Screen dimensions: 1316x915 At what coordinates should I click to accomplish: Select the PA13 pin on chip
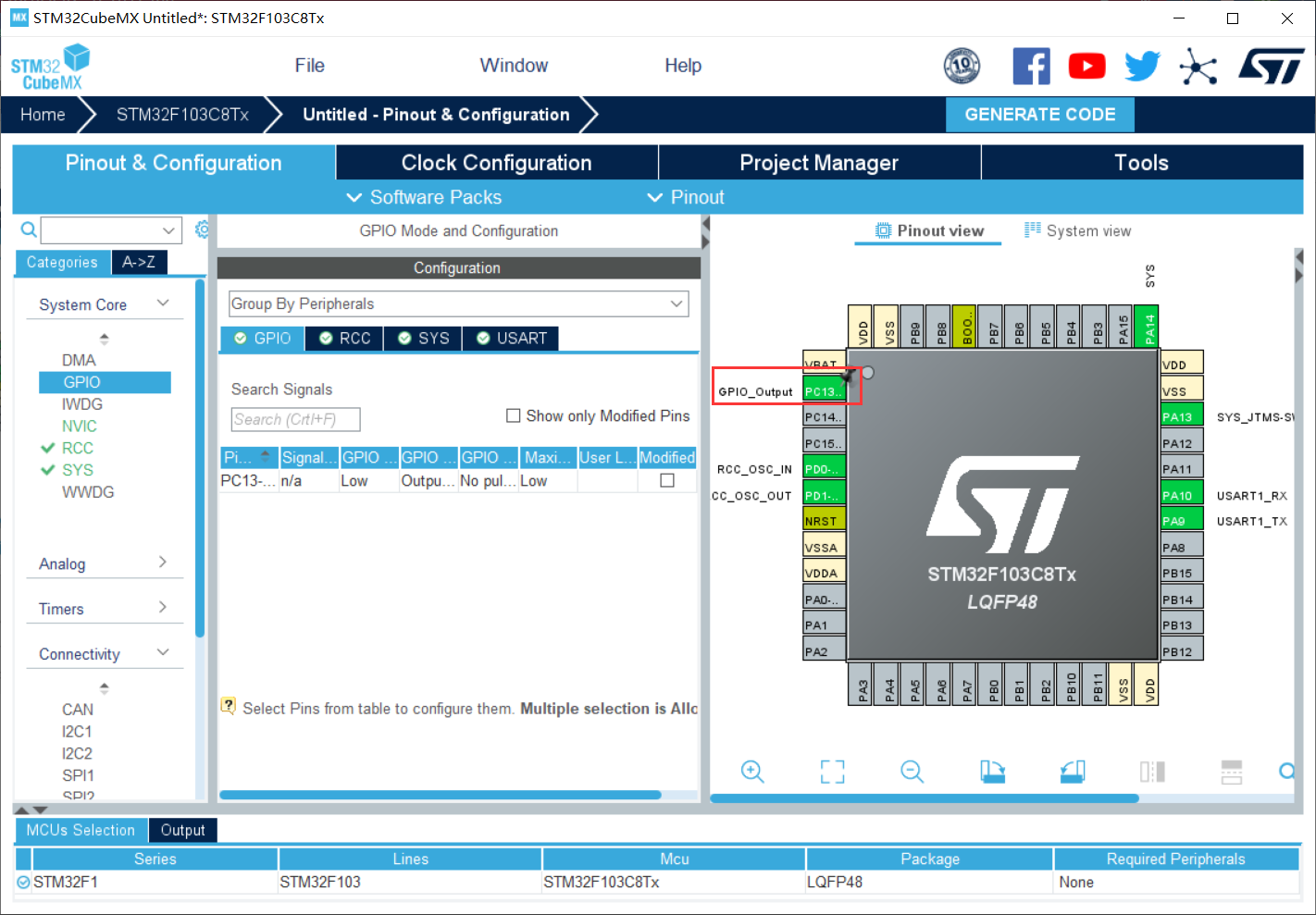click(x=1183, y=416)
